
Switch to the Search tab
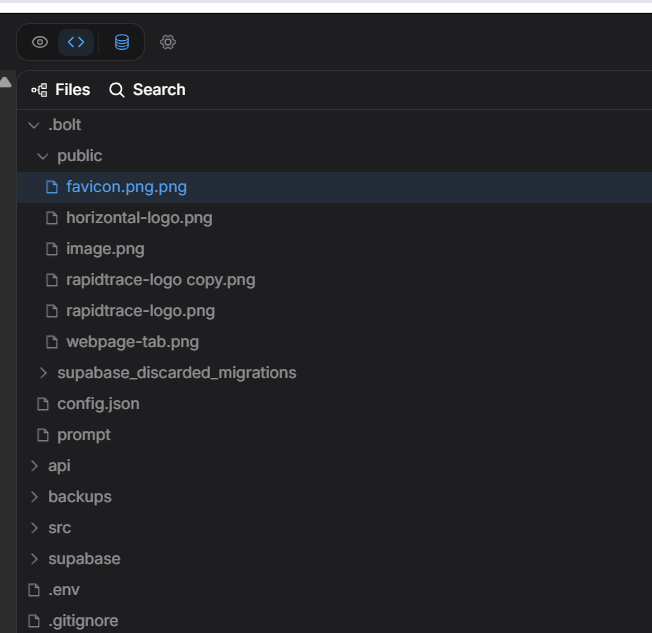[x=147, y=90]
